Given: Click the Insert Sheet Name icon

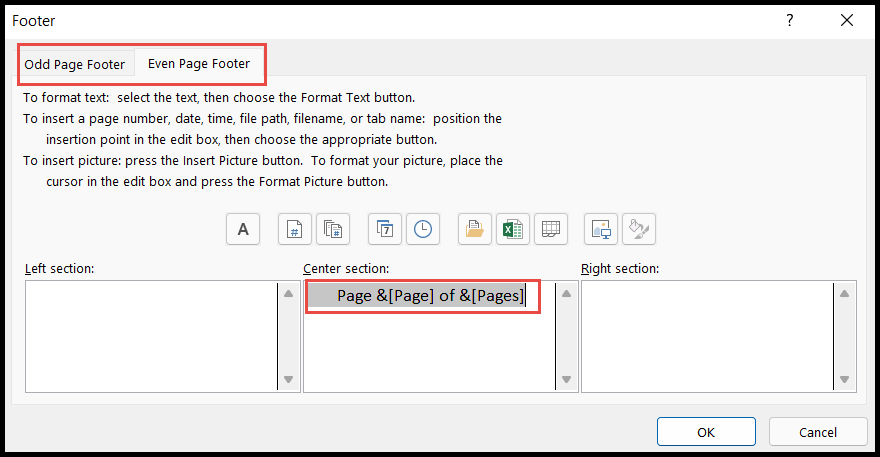Looking at the screenshot, I should (x=550, y=229).
